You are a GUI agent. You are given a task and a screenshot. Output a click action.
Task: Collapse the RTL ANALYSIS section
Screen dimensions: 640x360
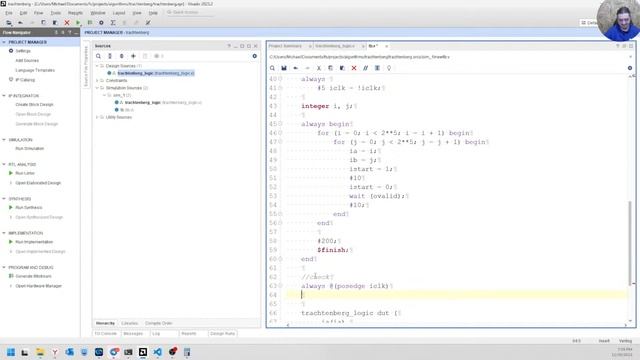4,164
